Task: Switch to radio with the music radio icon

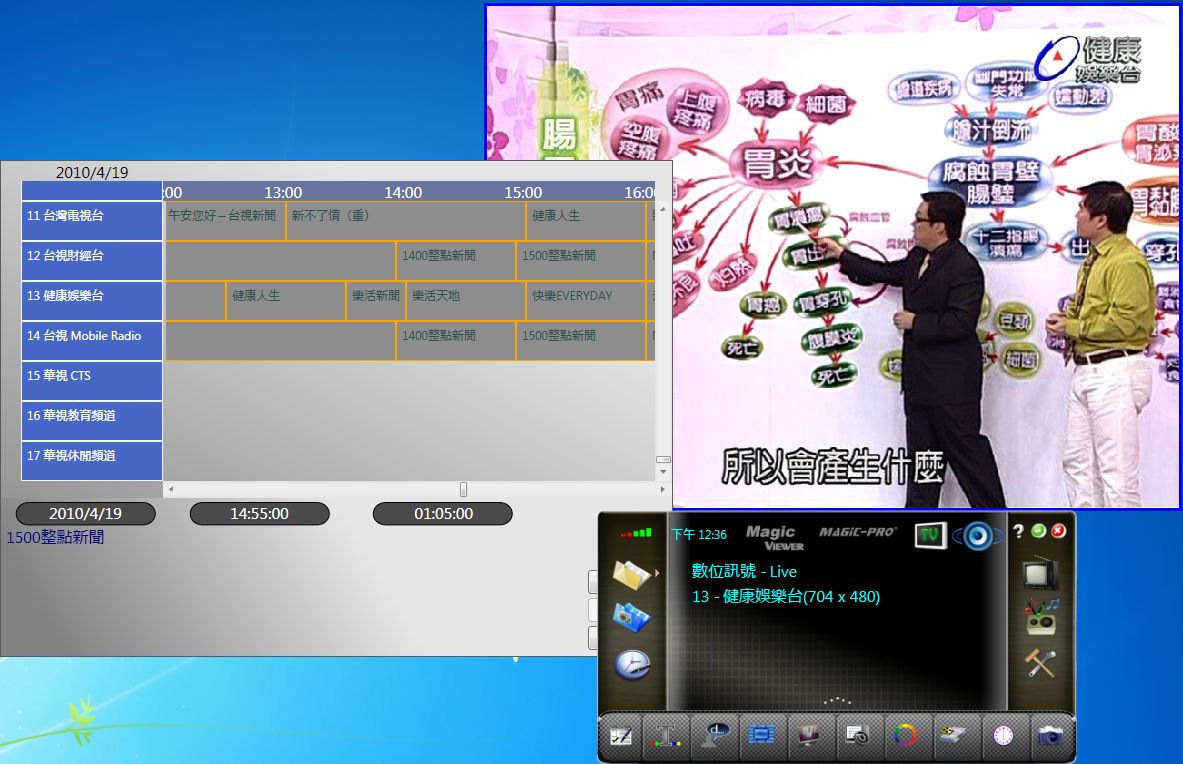Action: coord(1041,617)
